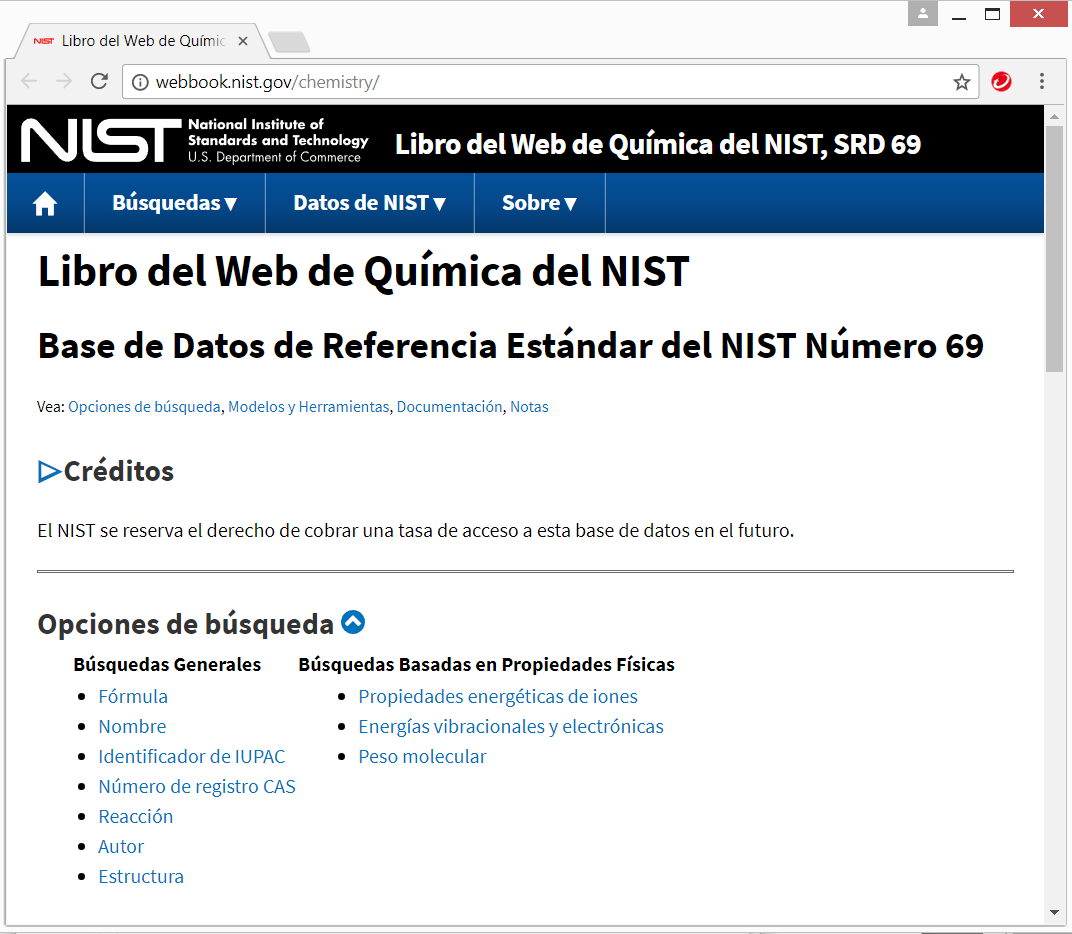Open the Chrome three-dot menu

1042,81
